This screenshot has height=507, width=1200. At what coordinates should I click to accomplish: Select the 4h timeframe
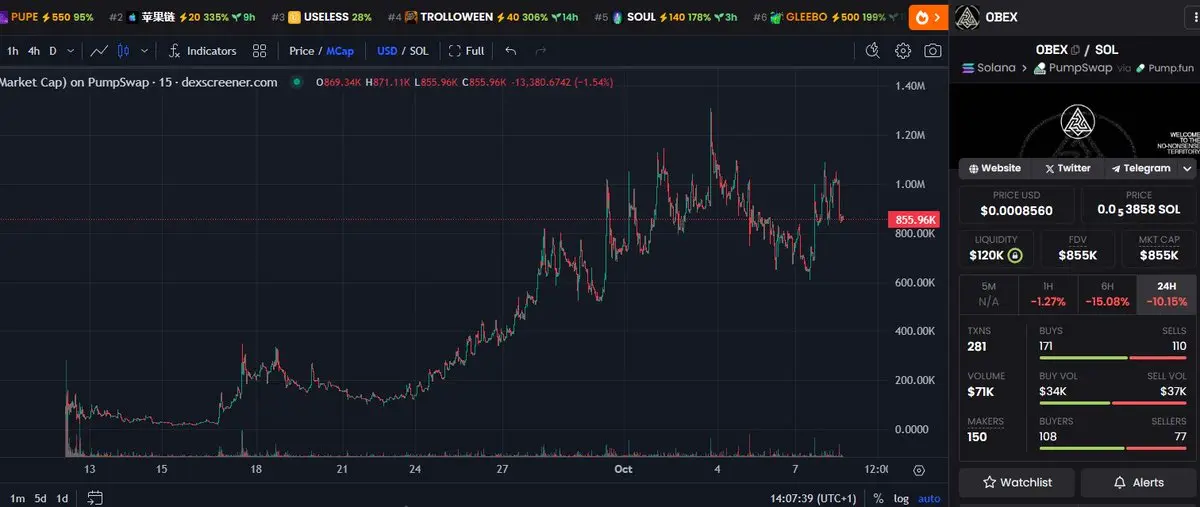click(34, 51)
